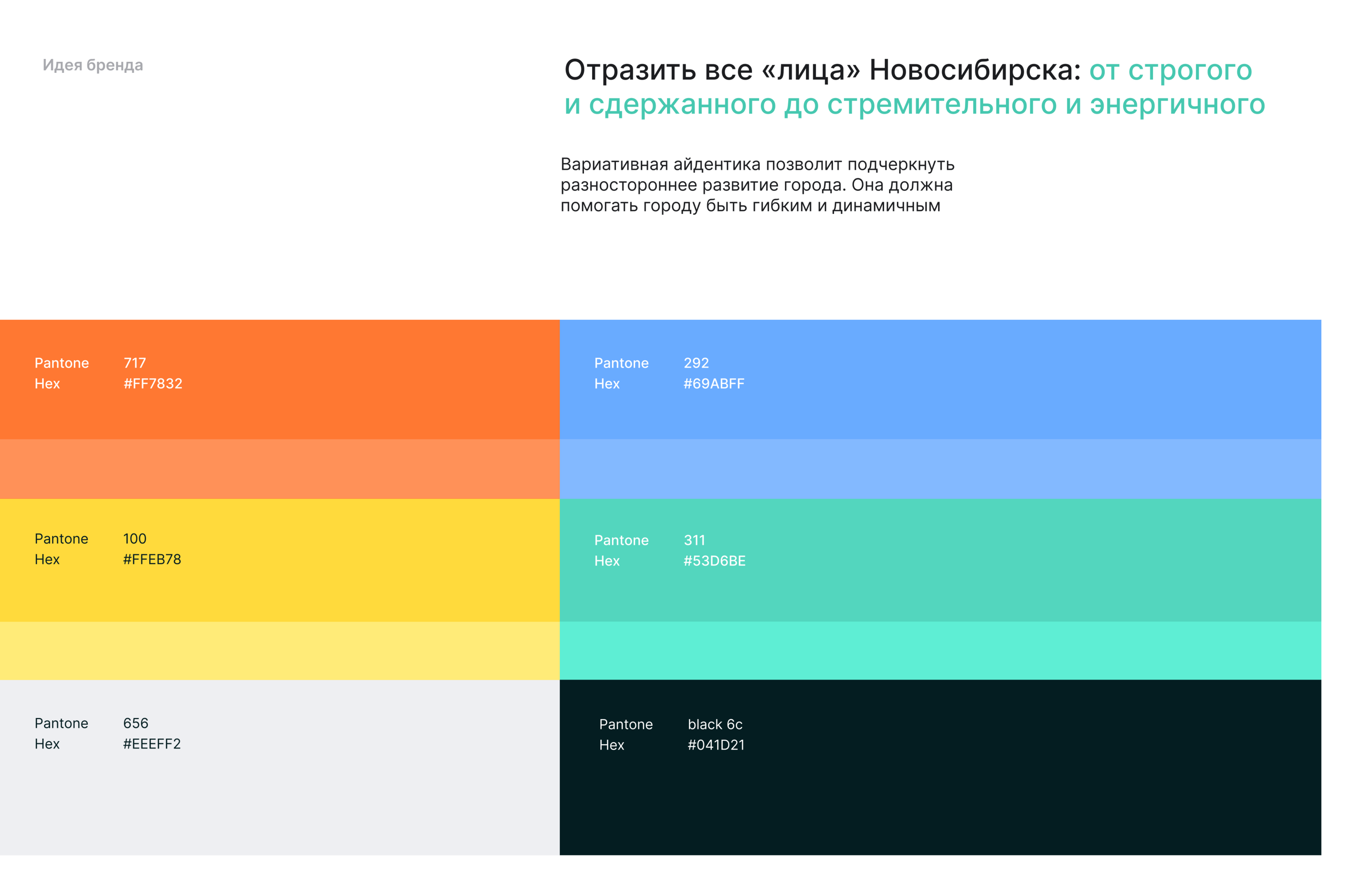1364x896 pixels.
Task: Click the #FFEB78 hex code text
Action: 152,559
